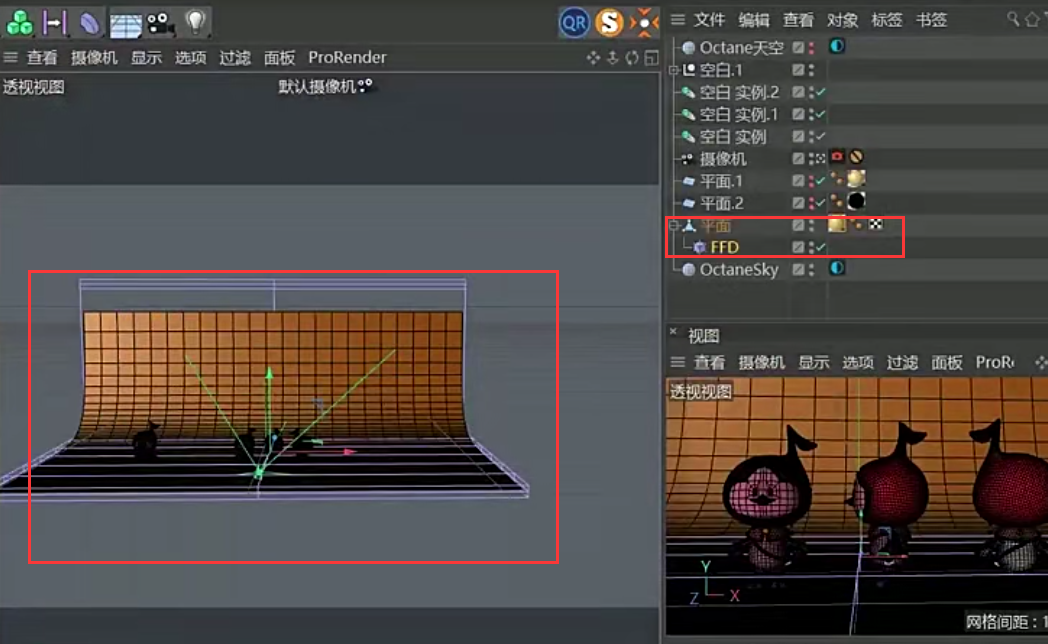Image resolution: width=1048 pixels, height=644 pixels.
Task: Toggle the enable checkmark of FFD
Action: click(x=821, y=247)
